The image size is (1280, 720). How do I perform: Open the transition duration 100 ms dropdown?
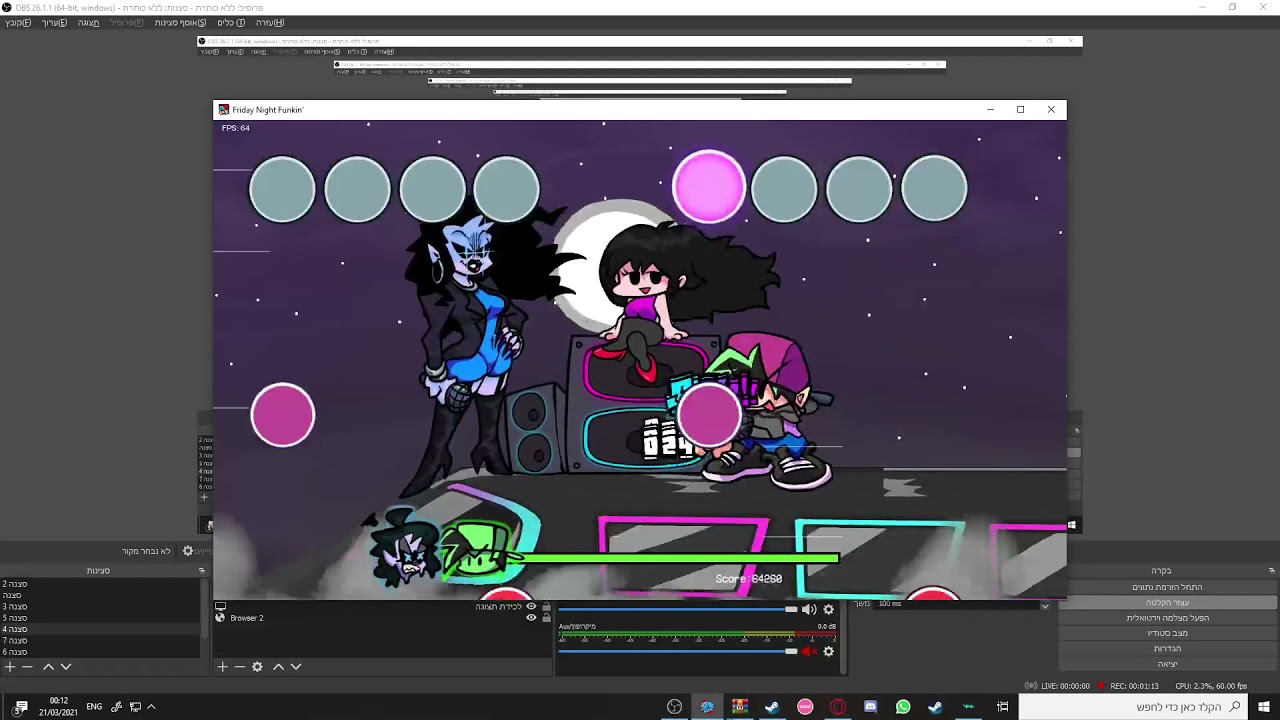(1045, 605)
